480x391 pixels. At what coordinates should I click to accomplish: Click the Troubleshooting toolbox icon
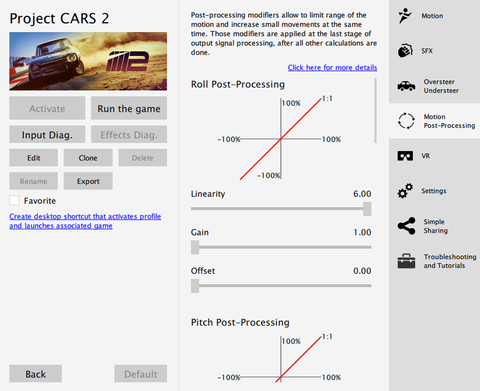[406, 261]
